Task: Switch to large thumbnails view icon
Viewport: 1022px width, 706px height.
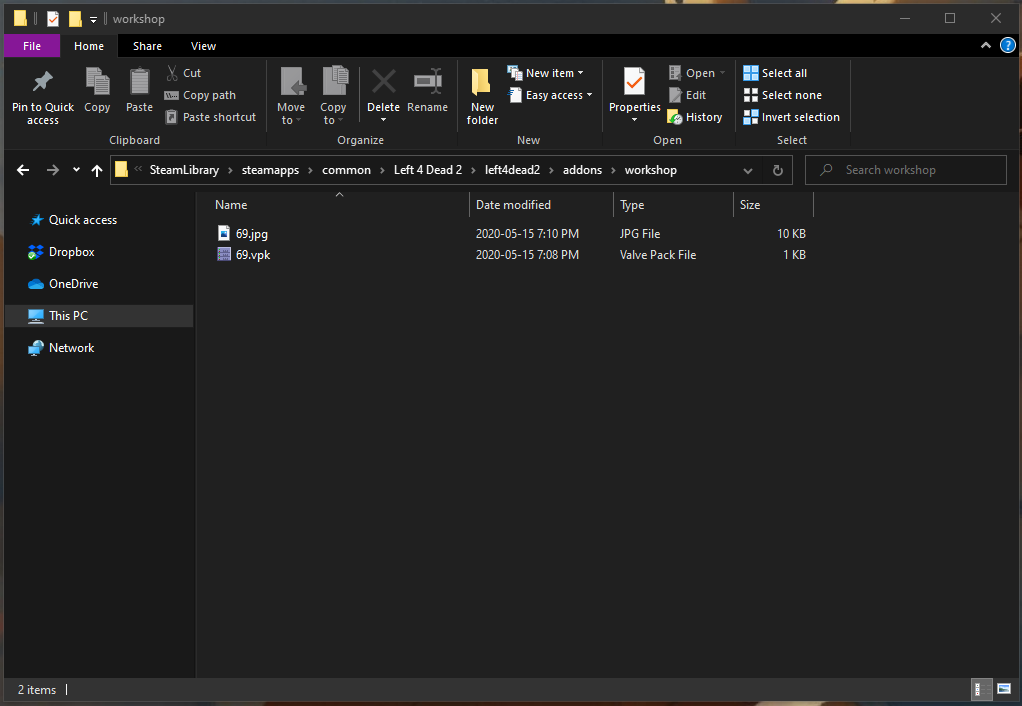Action: 1004,689
